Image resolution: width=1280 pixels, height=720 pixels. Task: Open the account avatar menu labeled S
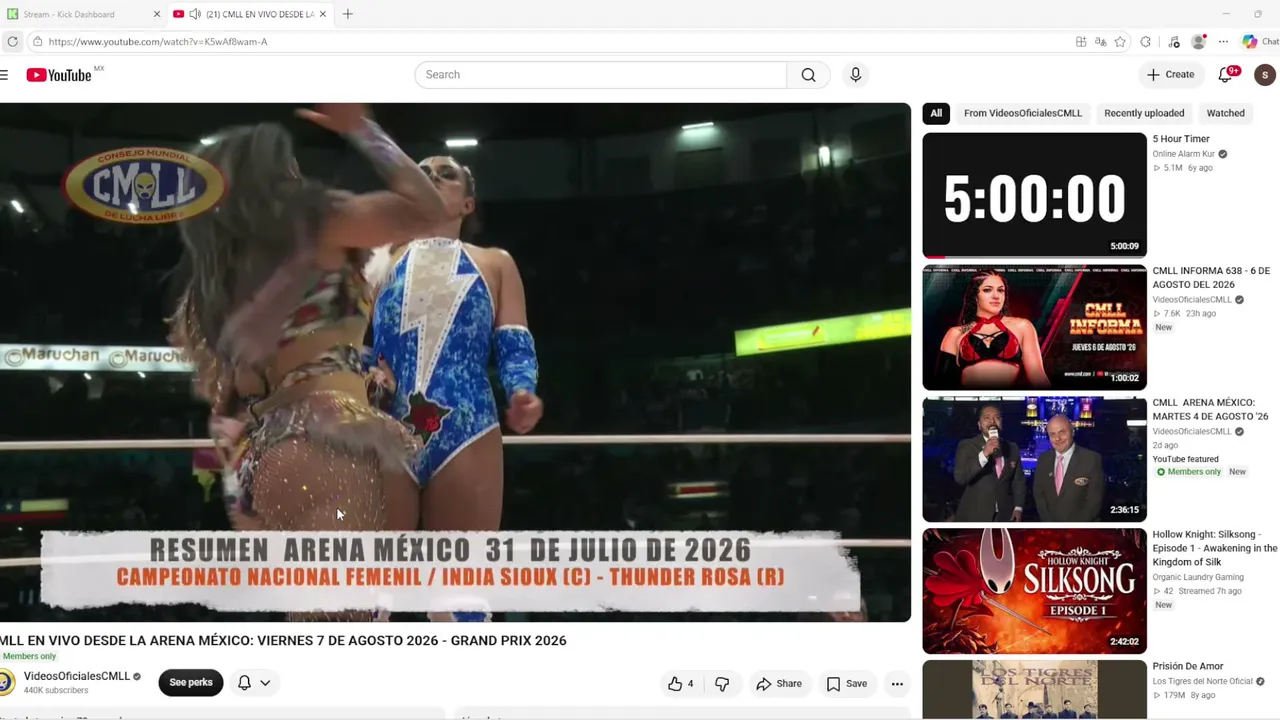point(1265,75)
